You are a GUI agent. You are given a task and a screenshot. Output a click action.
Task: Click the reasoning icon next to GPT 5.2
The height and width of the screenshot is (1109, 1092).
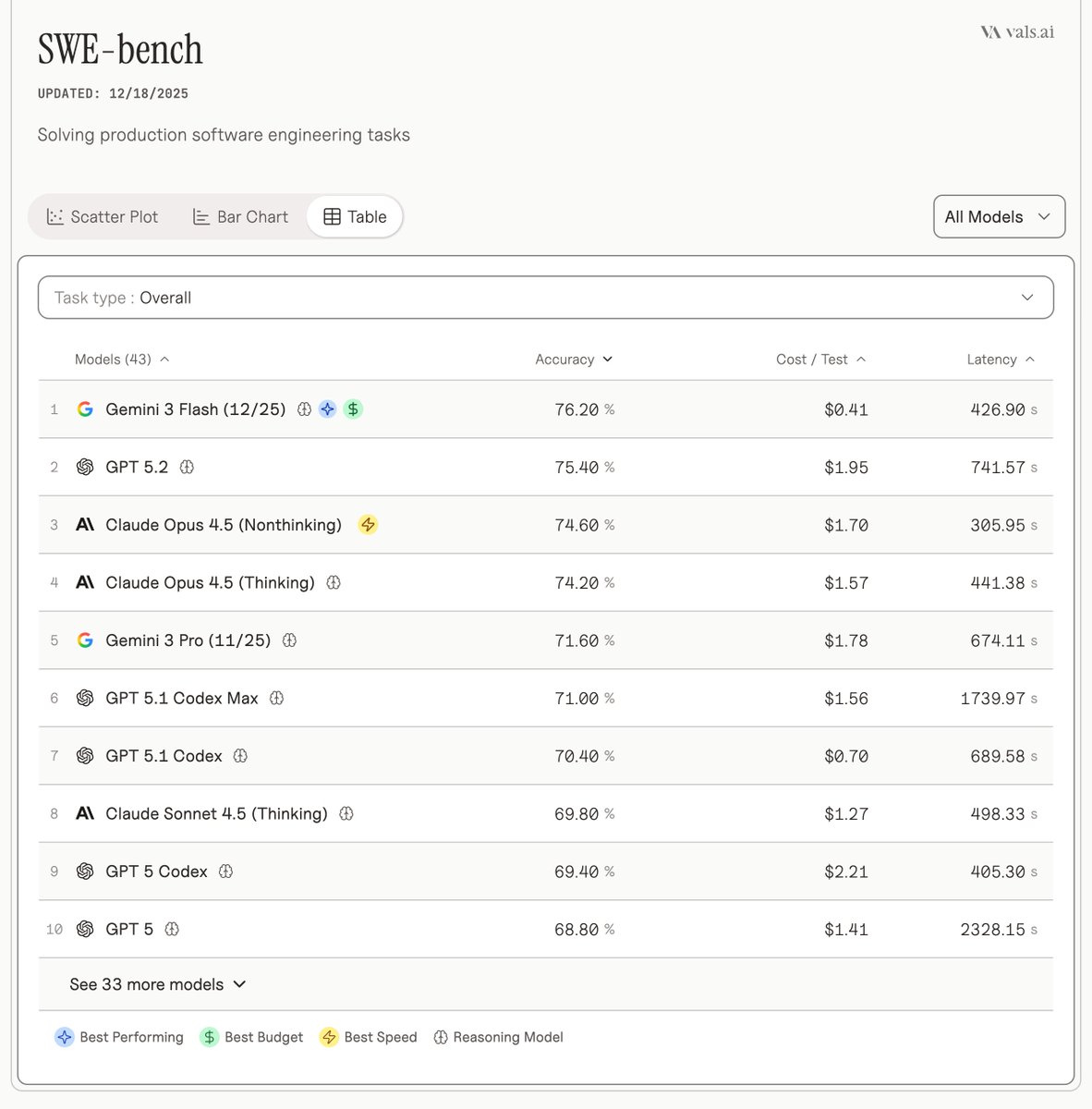tap(187, 468)
